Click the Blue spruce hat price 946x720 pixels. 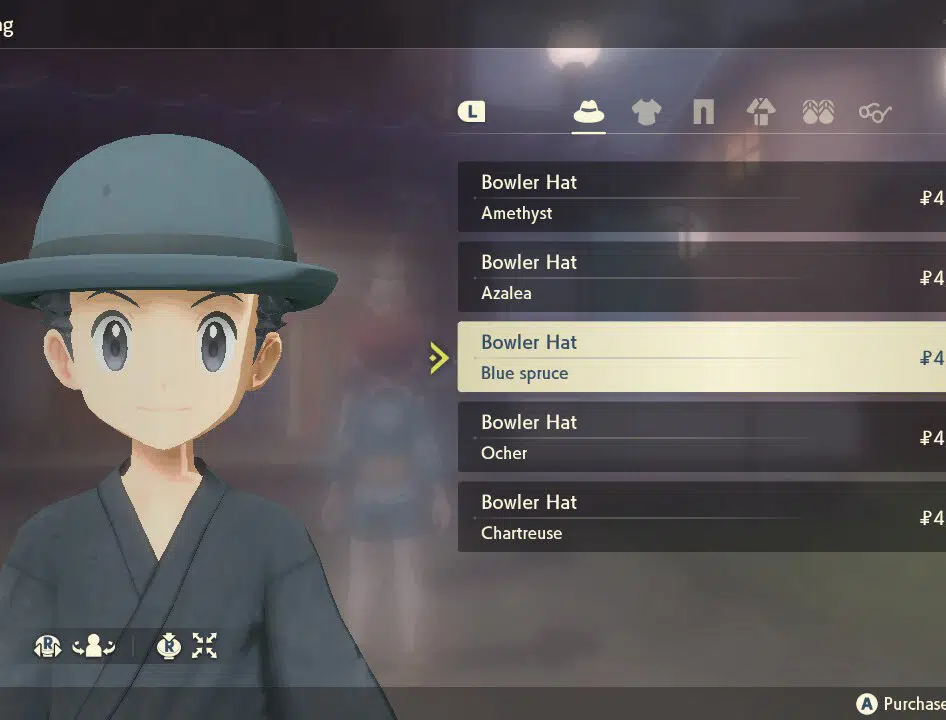[x=932, y=358]
